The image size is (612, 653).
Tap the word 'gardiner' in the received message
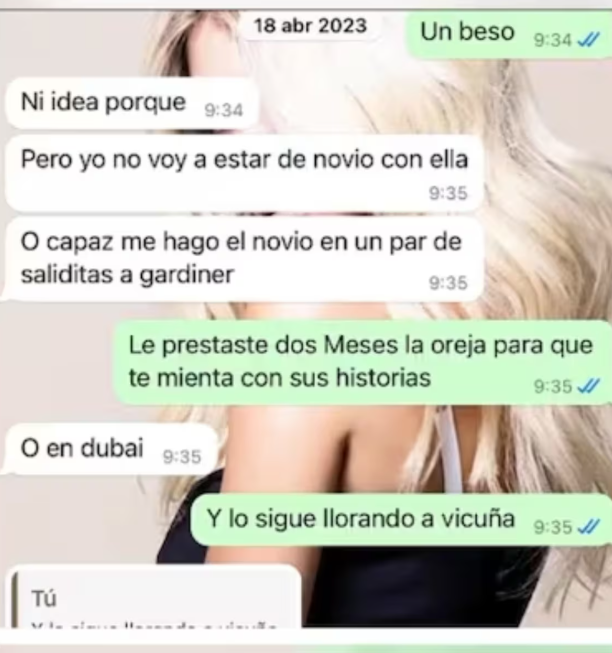187,276
